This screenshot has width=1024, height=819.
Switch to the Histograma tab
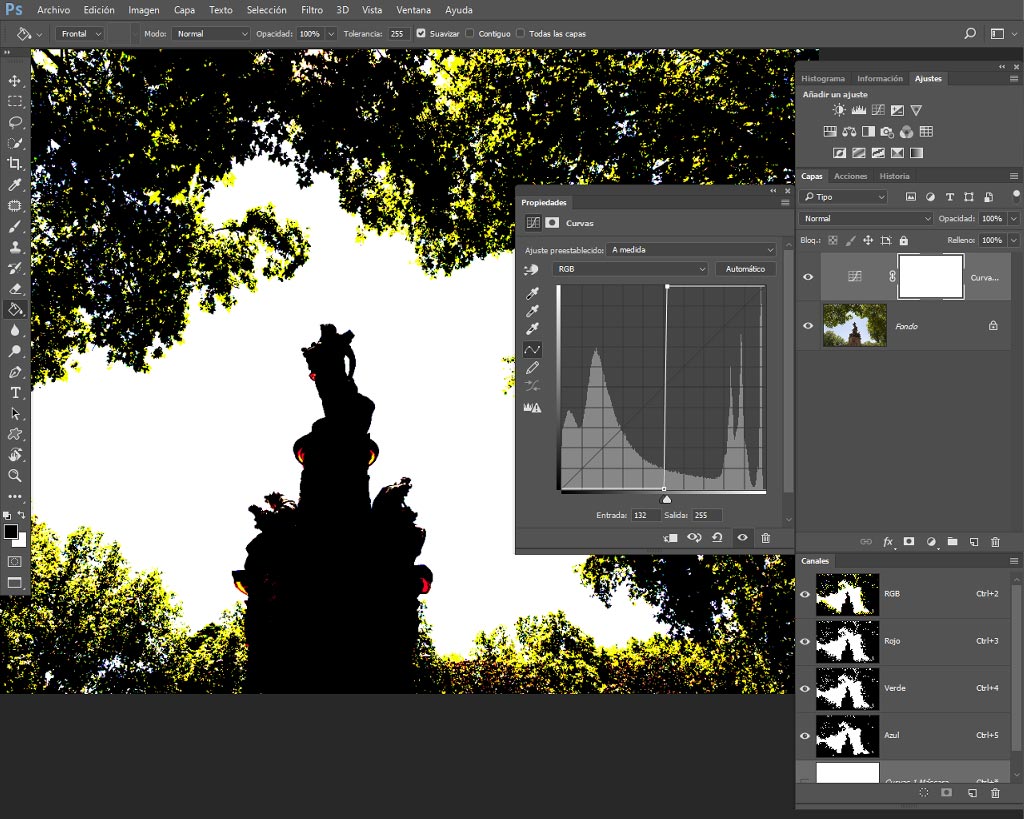[x=823, y=78]
